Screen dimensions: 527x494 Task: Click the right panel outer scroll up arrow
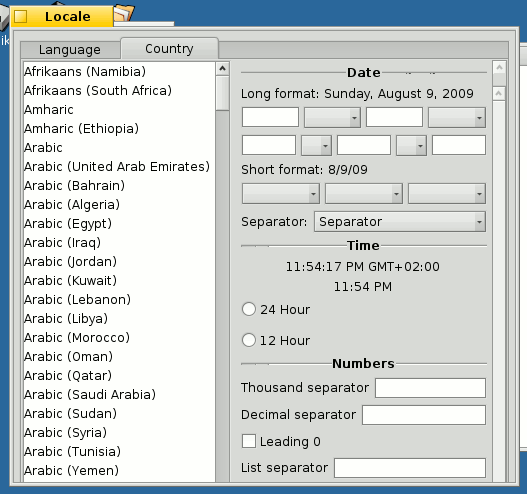[x=499, y=68]
